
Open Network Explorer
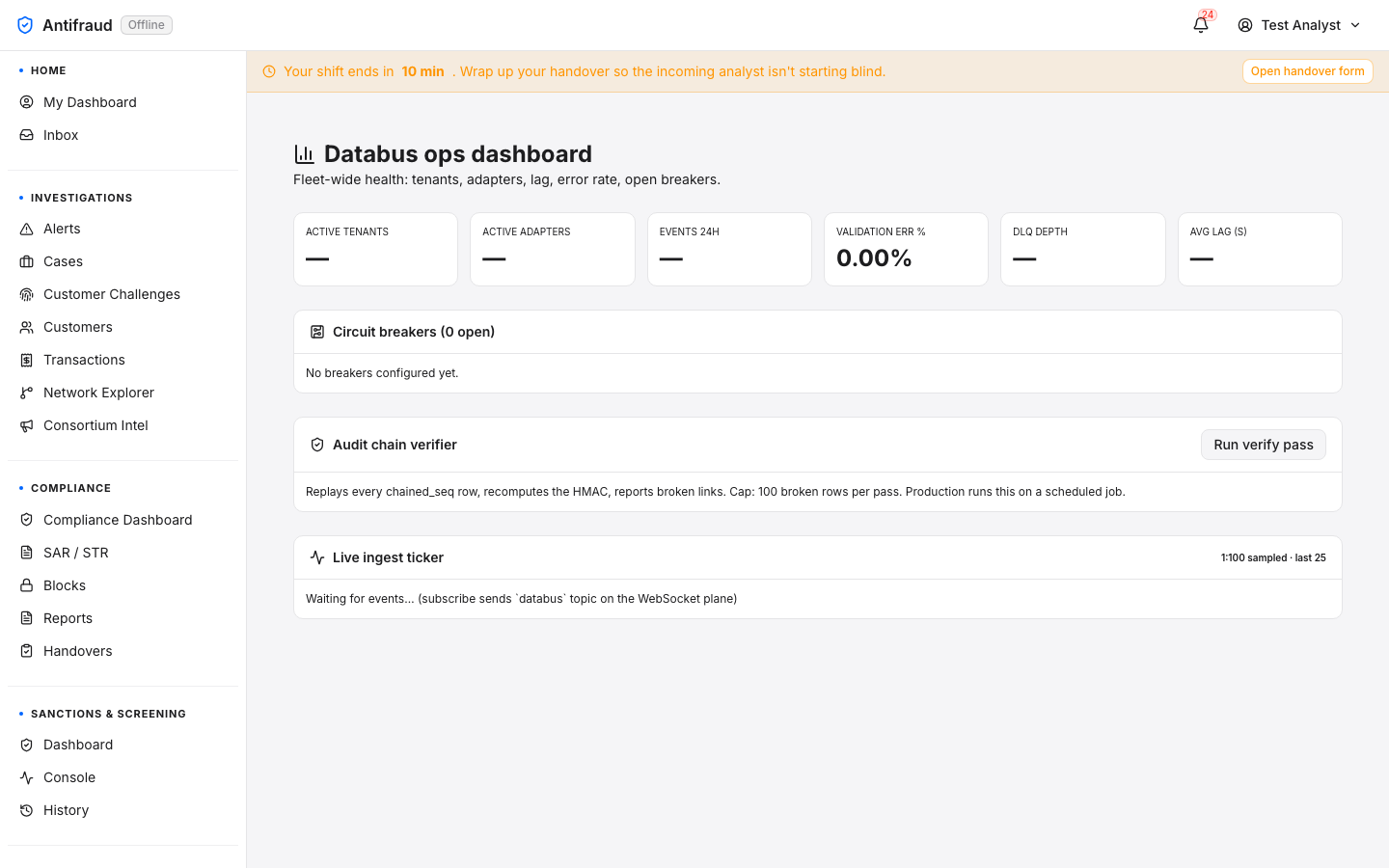pos(123,393)
